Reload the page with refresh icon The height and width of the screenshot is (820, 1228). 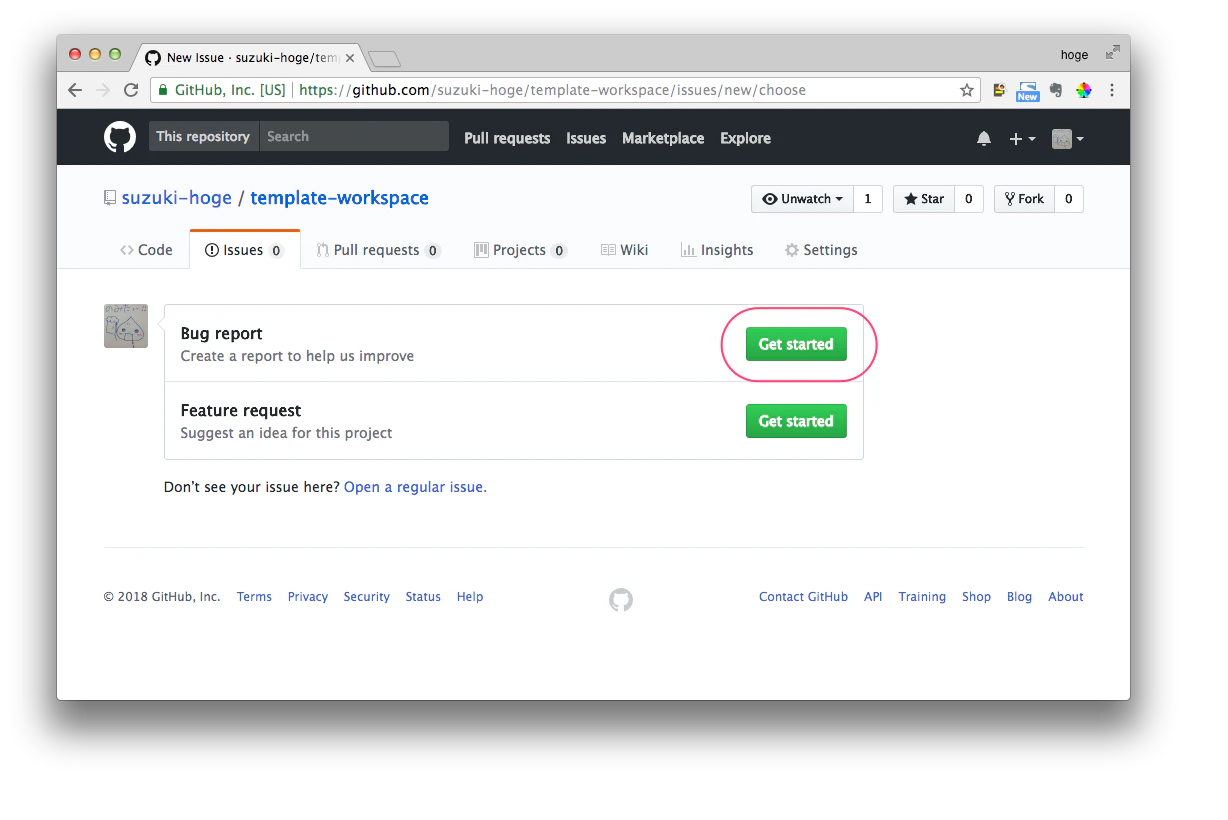click(131, 90)
